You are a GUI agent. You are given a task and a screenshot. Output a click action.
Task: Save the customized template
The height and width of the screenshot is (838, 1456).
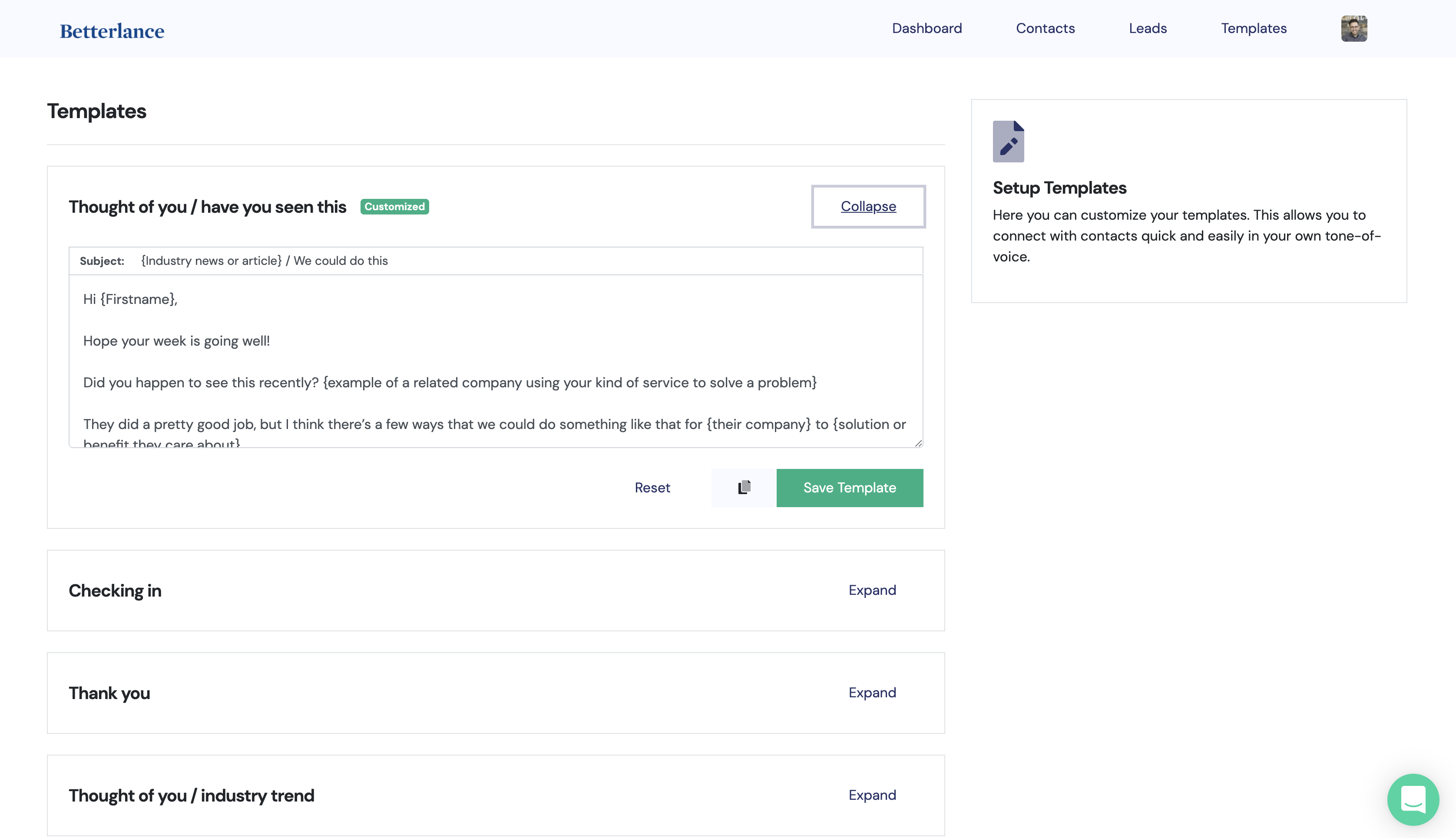click(x=849, y=488)
